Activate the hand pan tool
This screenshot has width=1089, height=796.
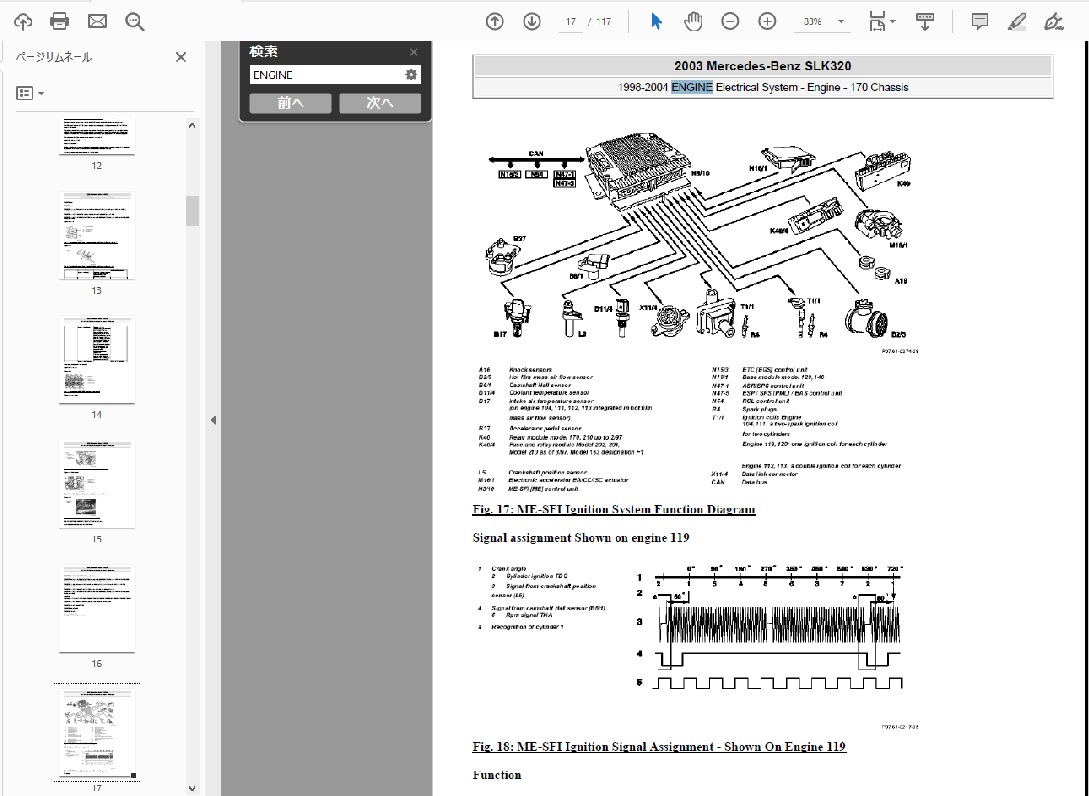[692, 22]
